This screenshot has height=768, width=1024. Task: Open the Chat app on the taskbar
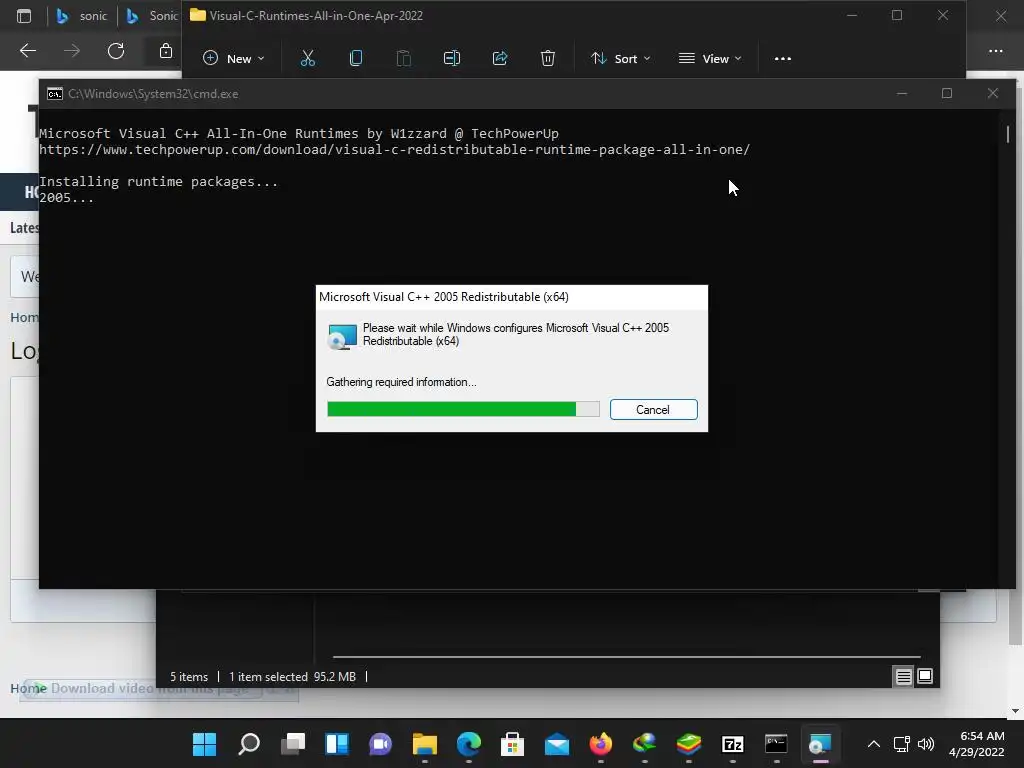(x=381, y=744)
